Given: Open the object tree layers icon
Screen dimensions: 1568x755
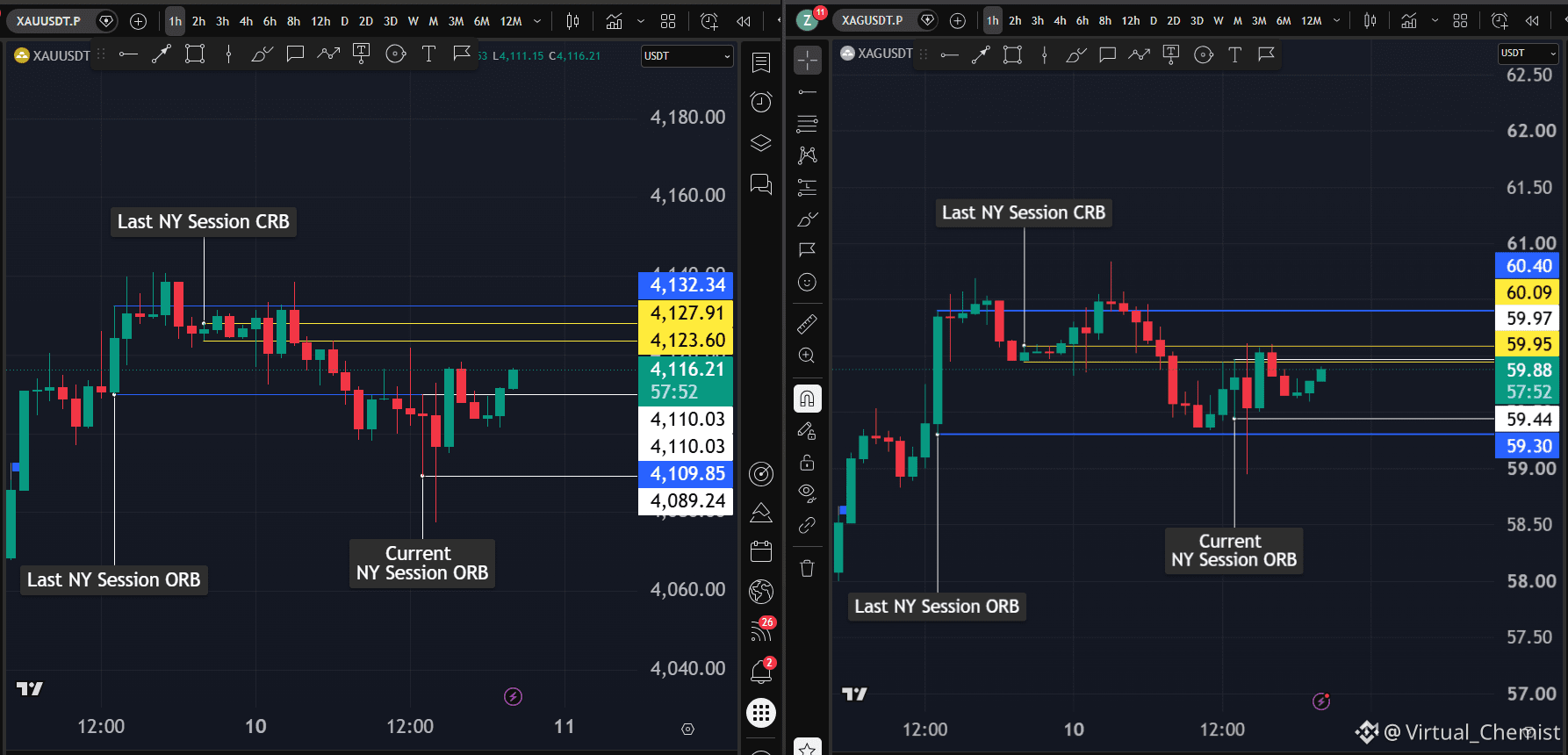Looking at the screenshot, I should point(761,143).
